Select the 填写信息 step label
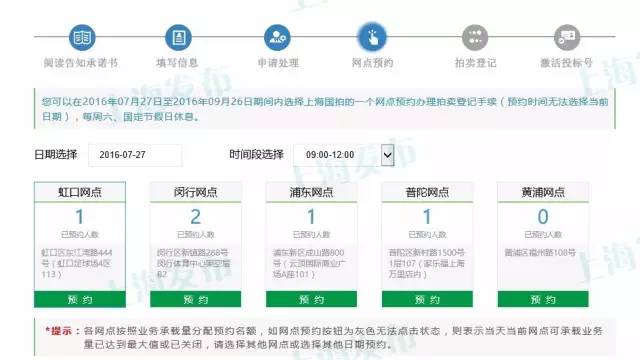This screenshot has width=640, height=360. 177,63
